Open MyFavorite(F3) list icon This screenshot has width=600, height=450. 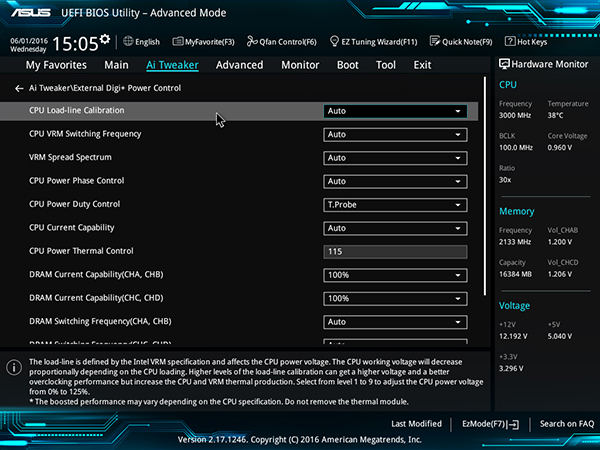tap(178, 41)
